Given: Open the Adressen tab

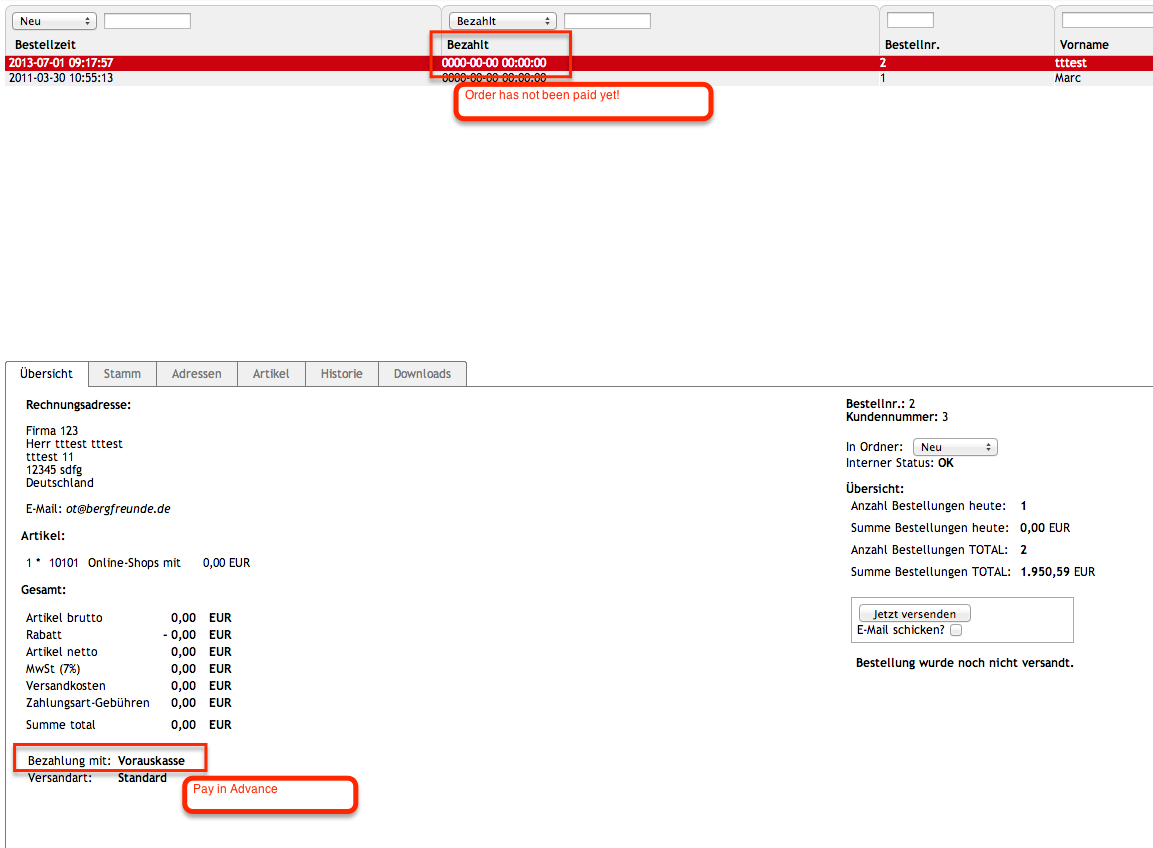Looking at the screenshot, I should click(x=196, y=374).
